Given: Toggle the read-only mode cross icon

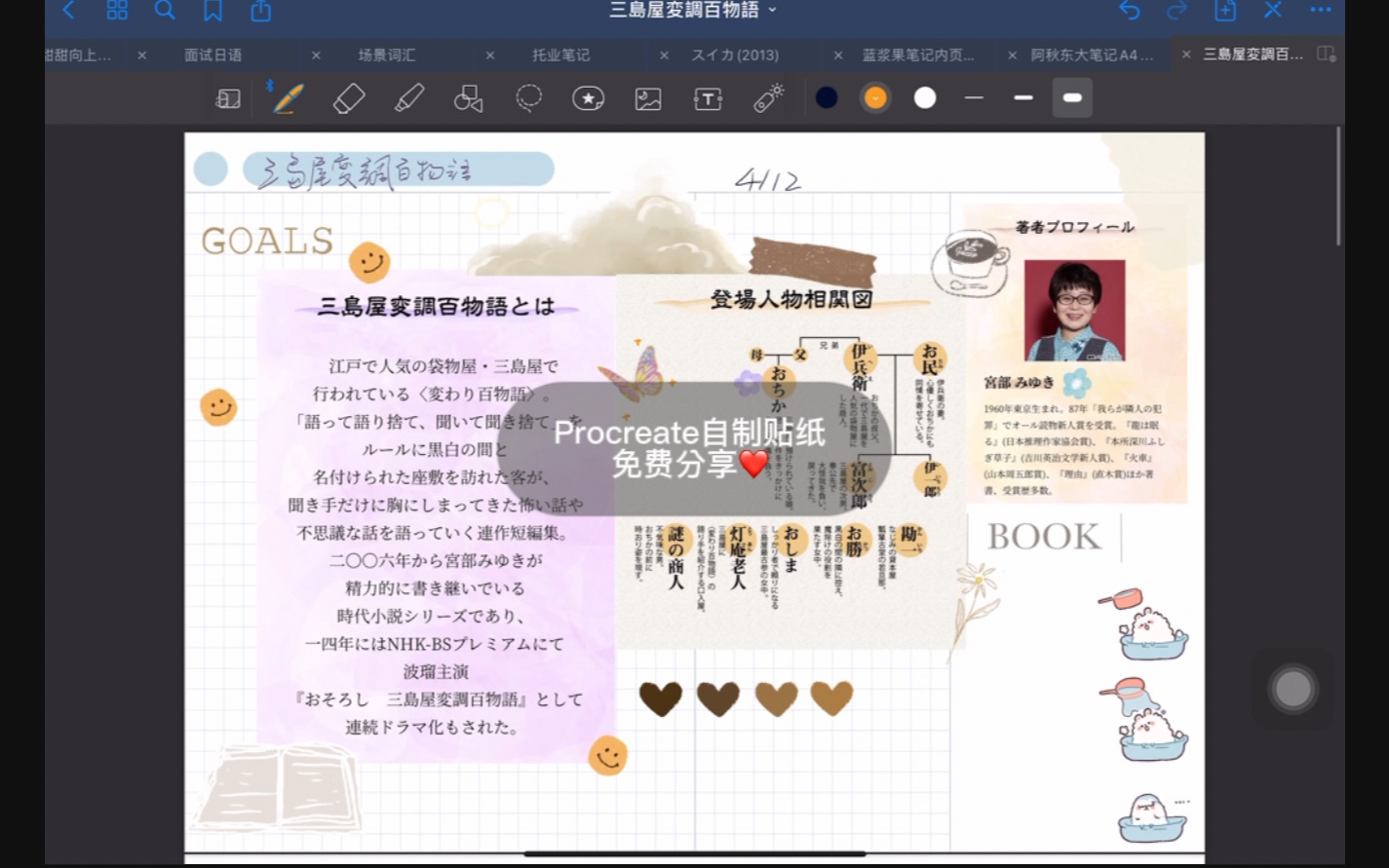Looking at the screenshot, I should [x=1273, y=11].
